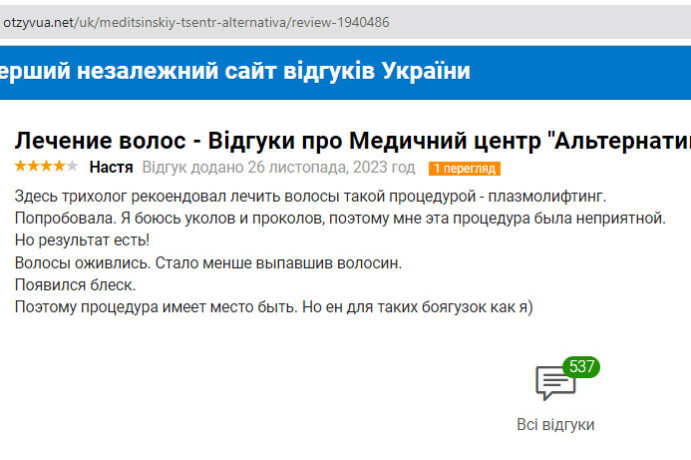The width and height of the screenshot is (691, 460).
Task: Click the orange "1 перегляд" badge
Action: [463, 168]
